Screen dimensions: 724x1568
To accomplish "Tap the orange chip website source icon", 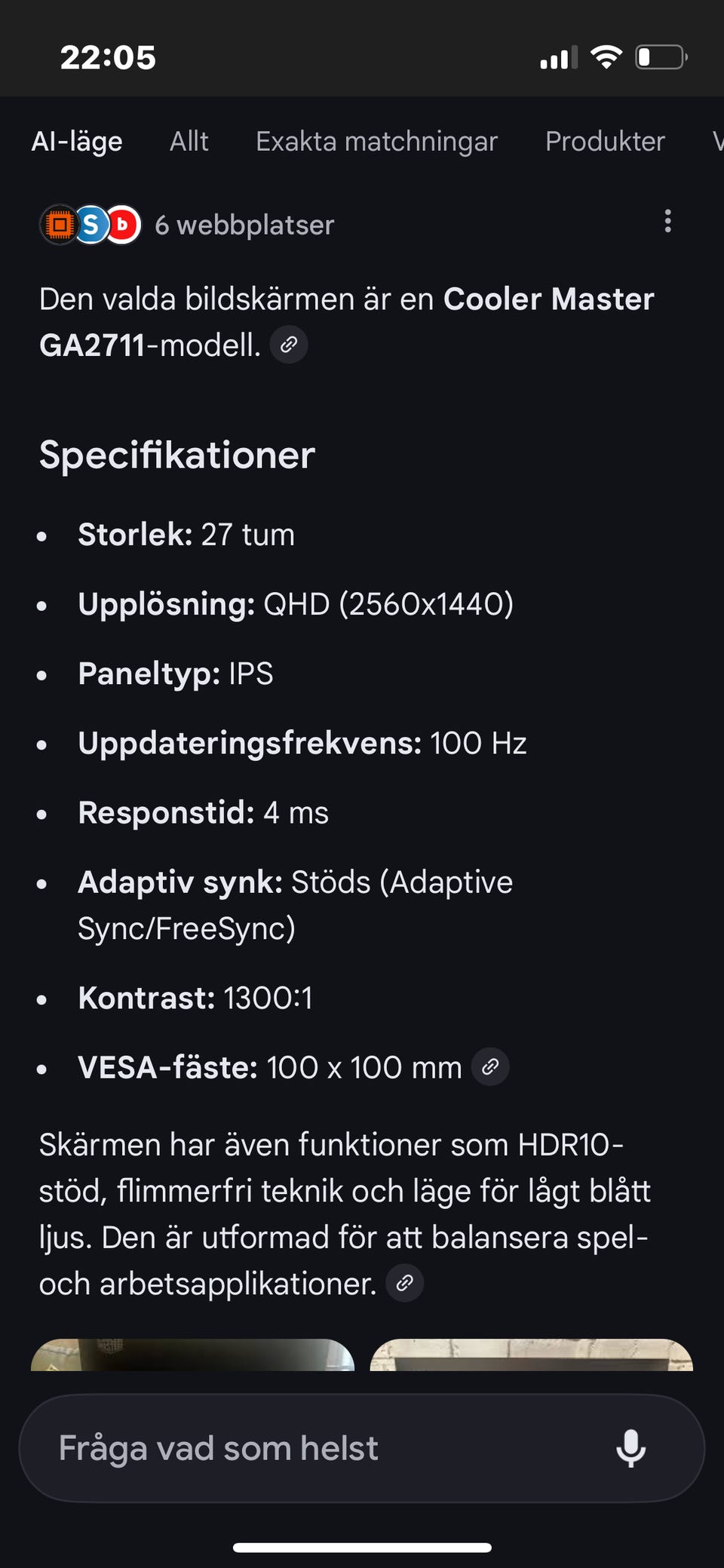I will pos(59,225).
